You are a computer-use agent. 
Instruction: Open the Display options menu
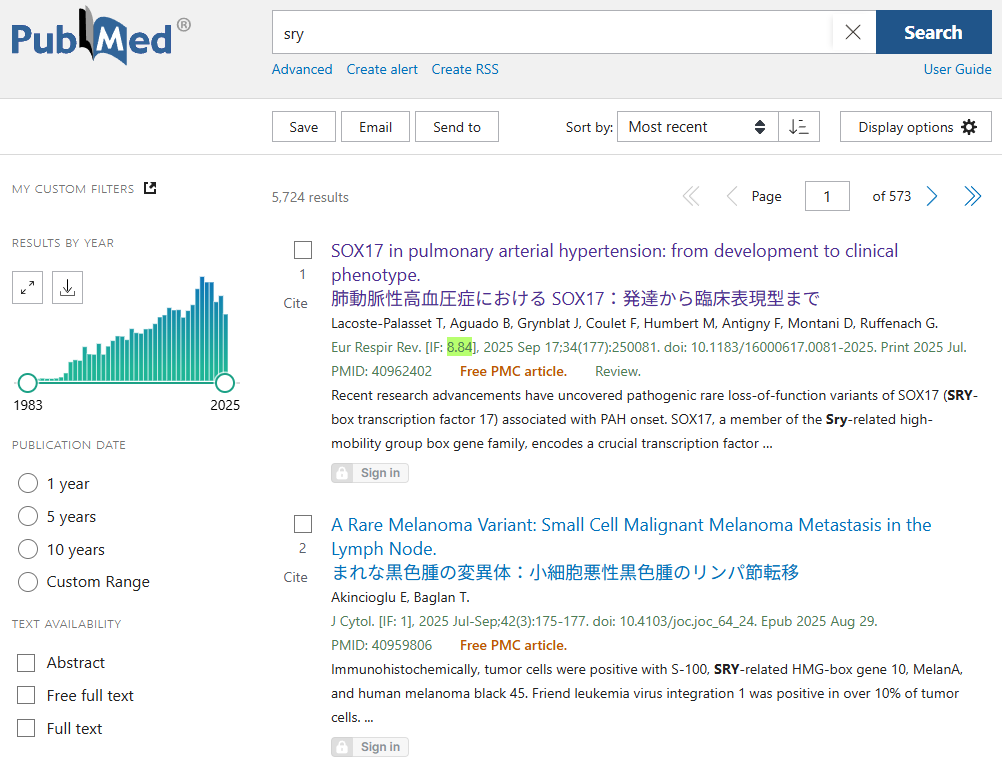pos(916,127)
